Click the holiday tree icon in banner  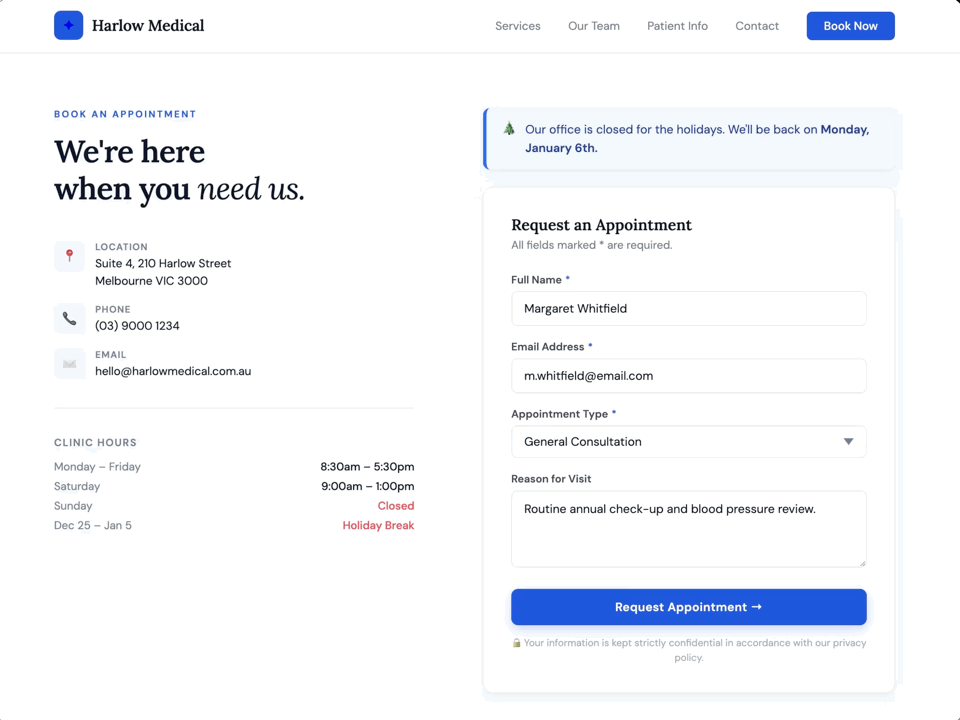509,129
